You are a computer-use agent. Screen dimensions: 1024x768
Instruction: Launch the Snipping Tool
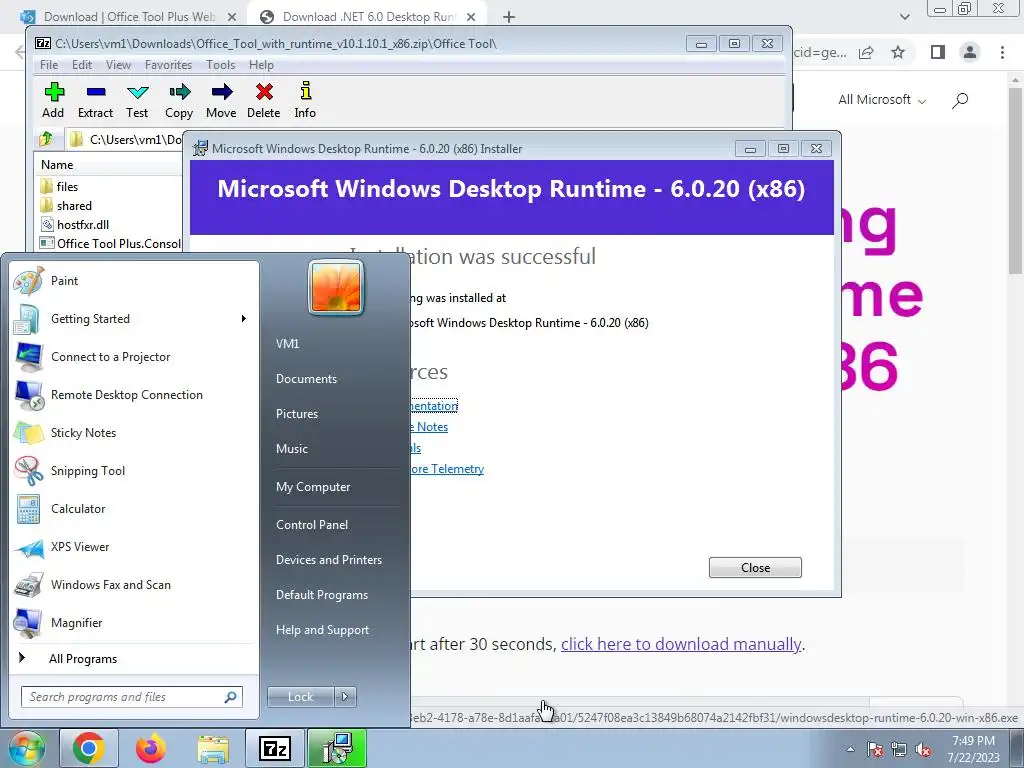pos(133,471)
